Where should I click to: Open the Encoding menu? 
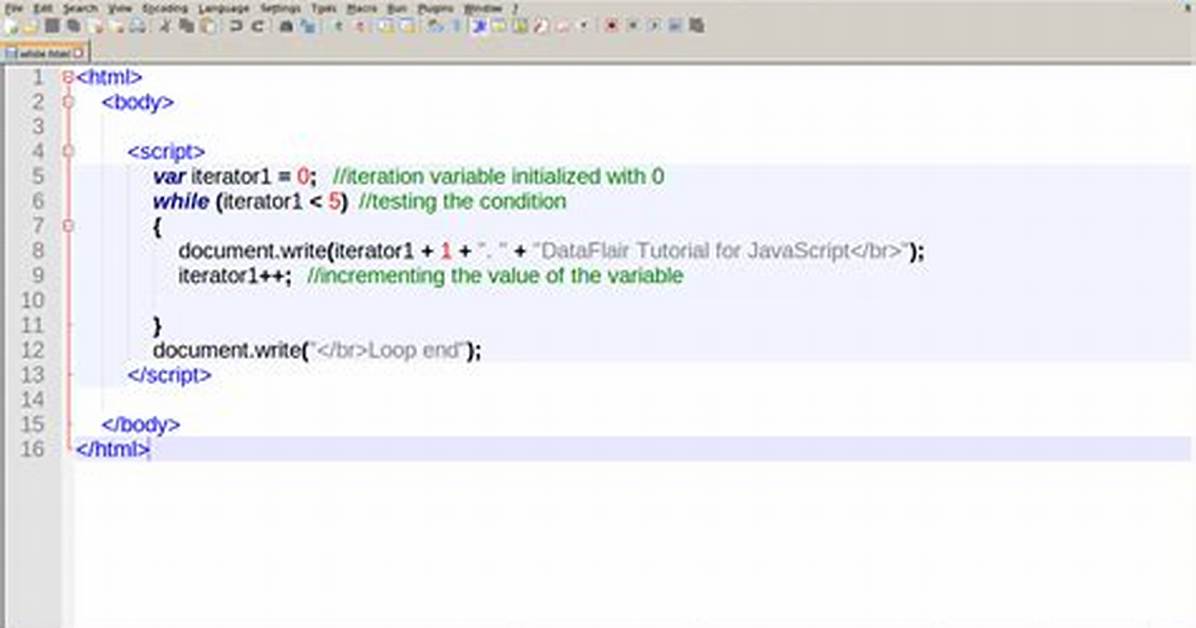165,8
